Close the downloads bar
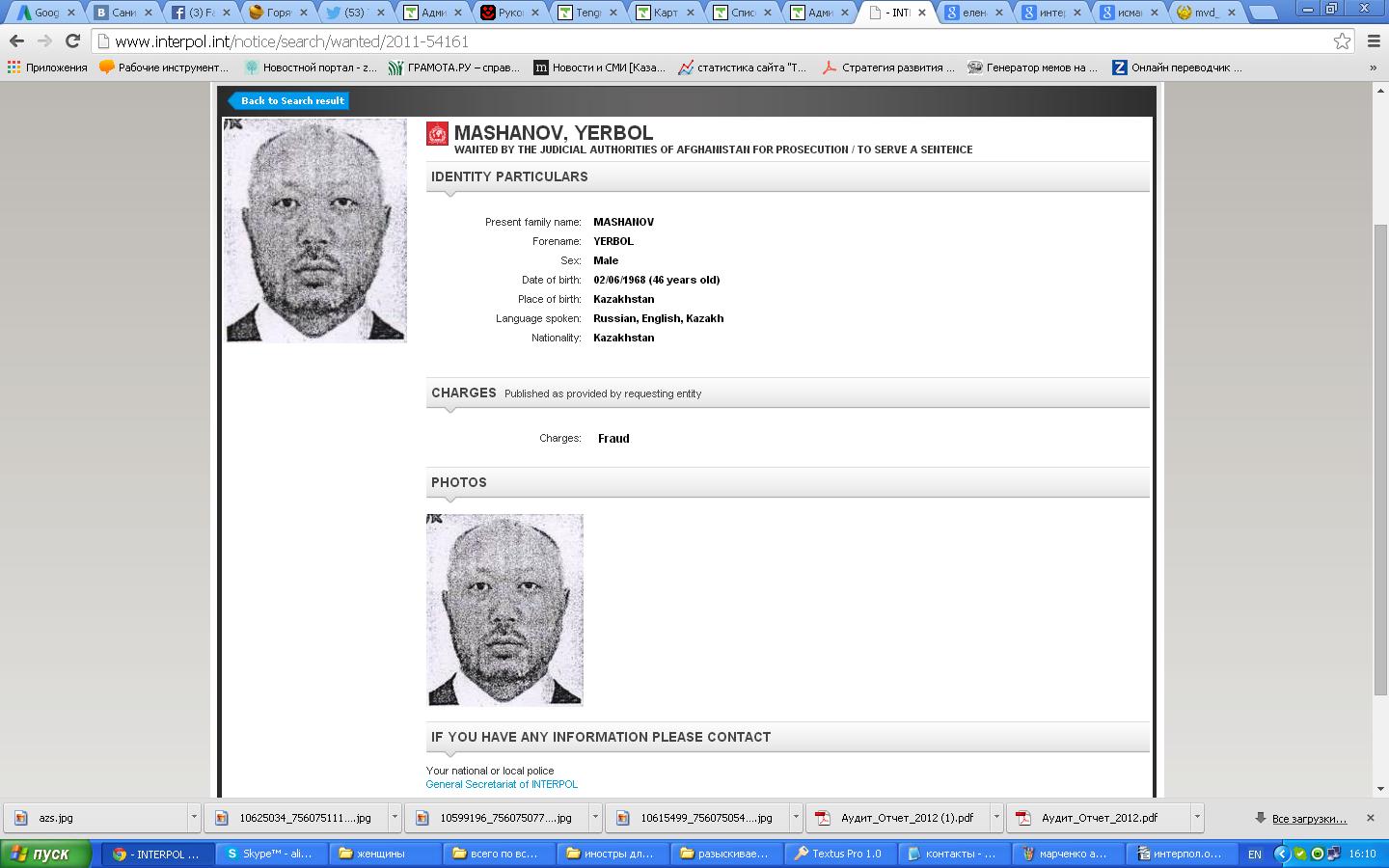Screen dimensions: 1389x868 pos(1370,818)
